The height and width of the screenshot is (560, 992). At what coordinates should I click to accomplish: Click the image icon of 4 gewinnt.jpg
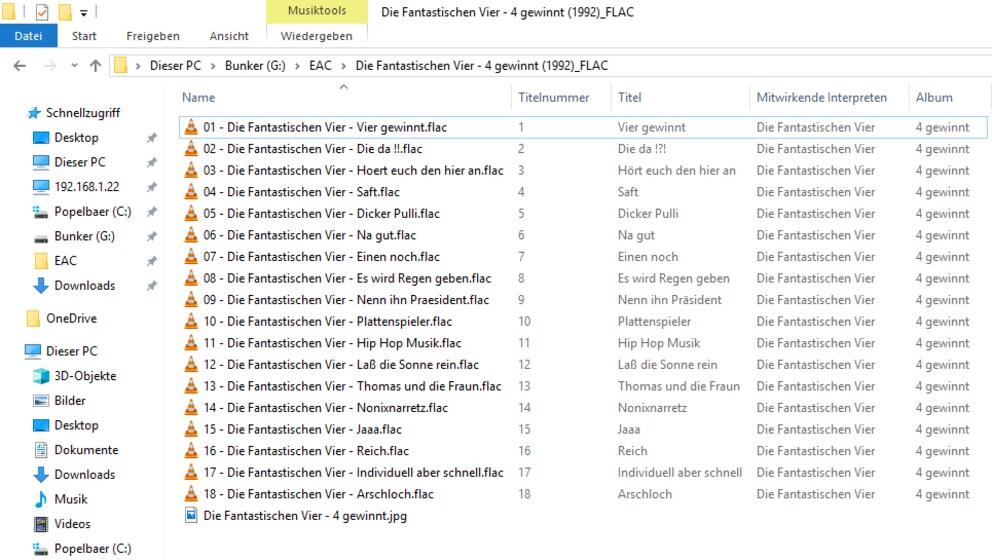(191, 515)
